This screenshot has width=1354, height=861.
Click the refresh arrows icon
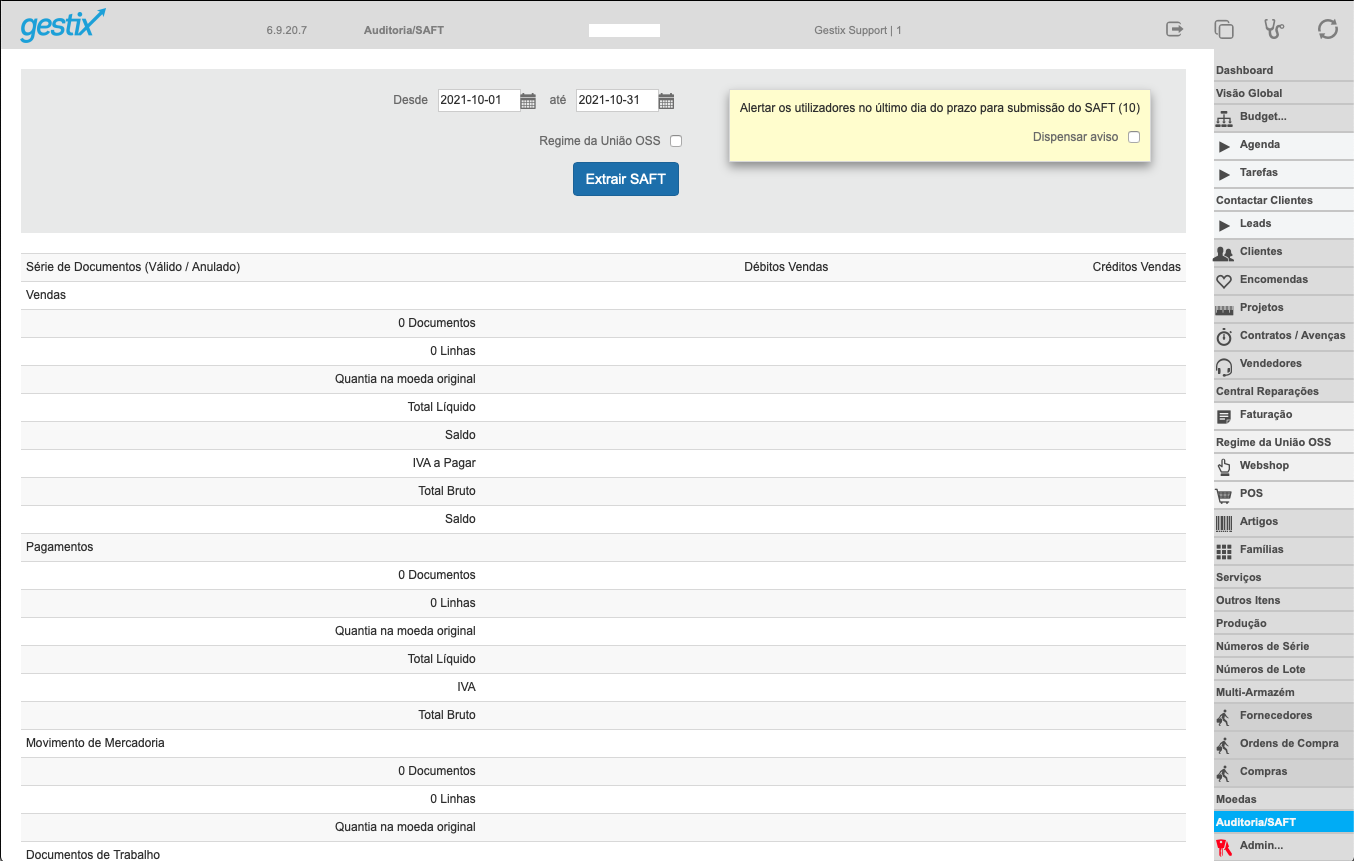(x=1328, y=29)
